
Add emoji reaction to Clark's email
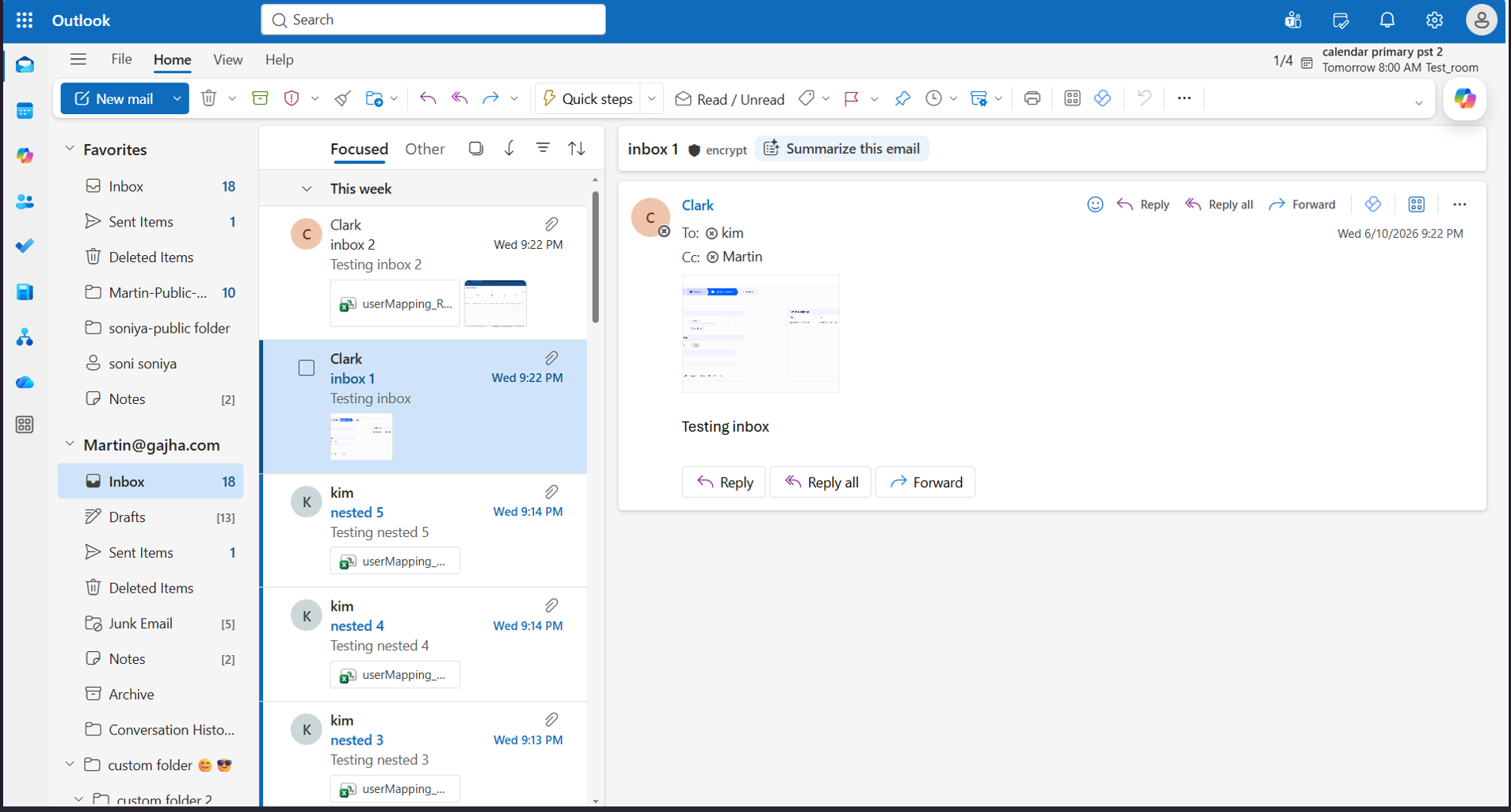coord(1095,204)
